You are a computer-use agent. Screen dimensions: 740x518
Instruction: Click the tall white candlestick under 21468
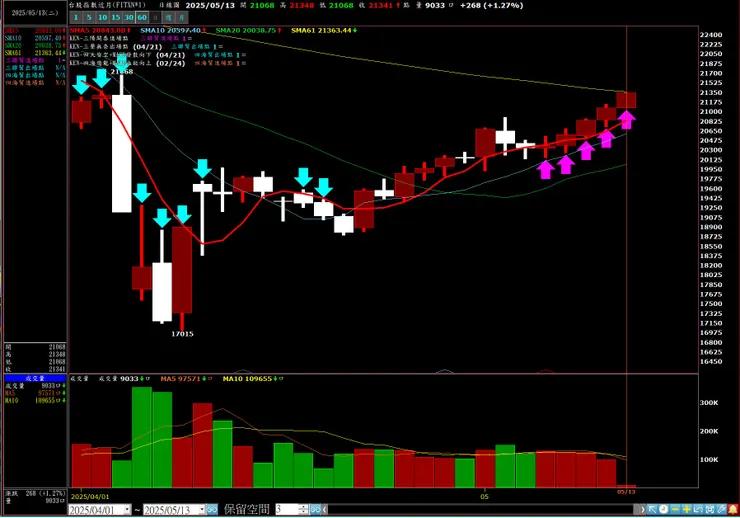coord(122,153)
